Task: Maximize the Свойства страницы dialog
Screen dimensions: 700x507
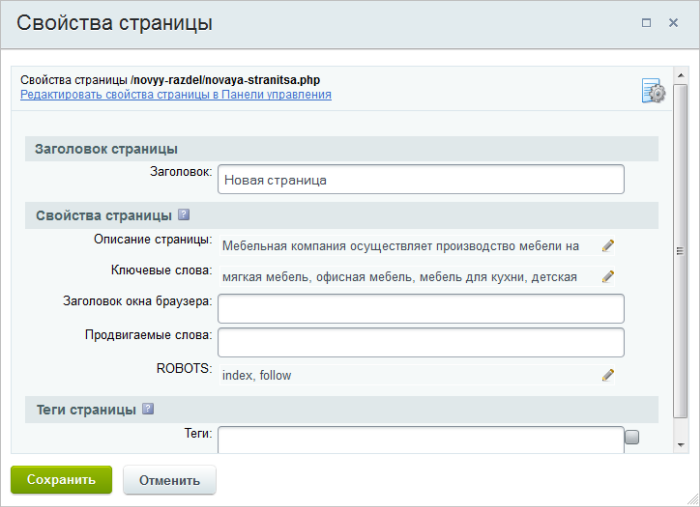Action: click(x=646, y=23)
